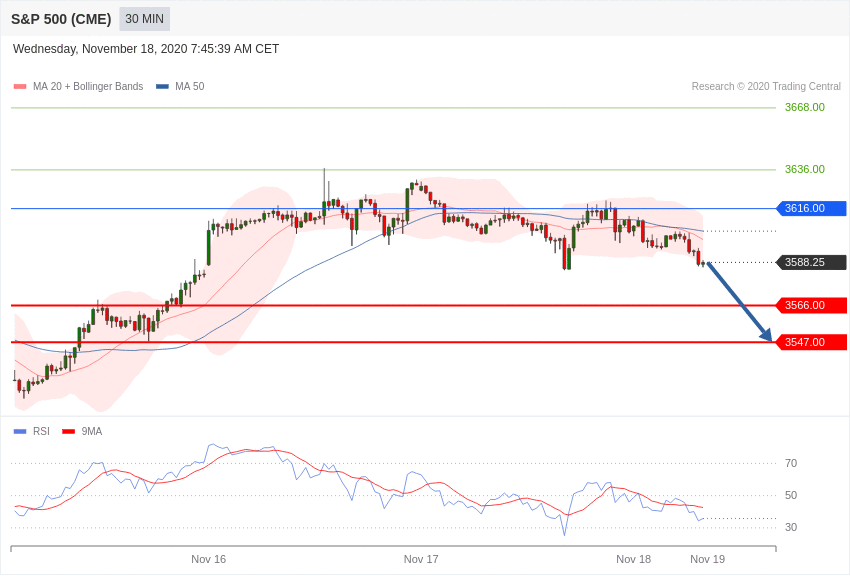The height and width of the screenshot is (576, 850).
Task: Click the Nov 16 date axis label
Action: point(208,559)
